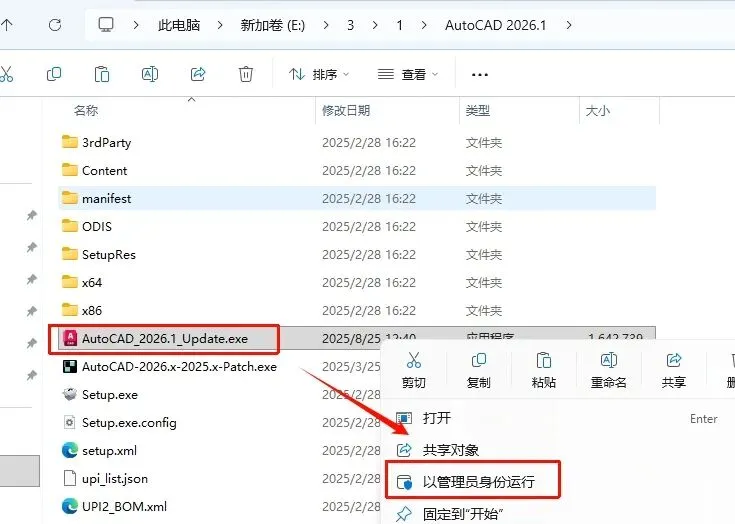
Task: Click the AutoCAD_2026.1_Update.exe app icon
Action: pyautogui.click(x=70, y=338)
